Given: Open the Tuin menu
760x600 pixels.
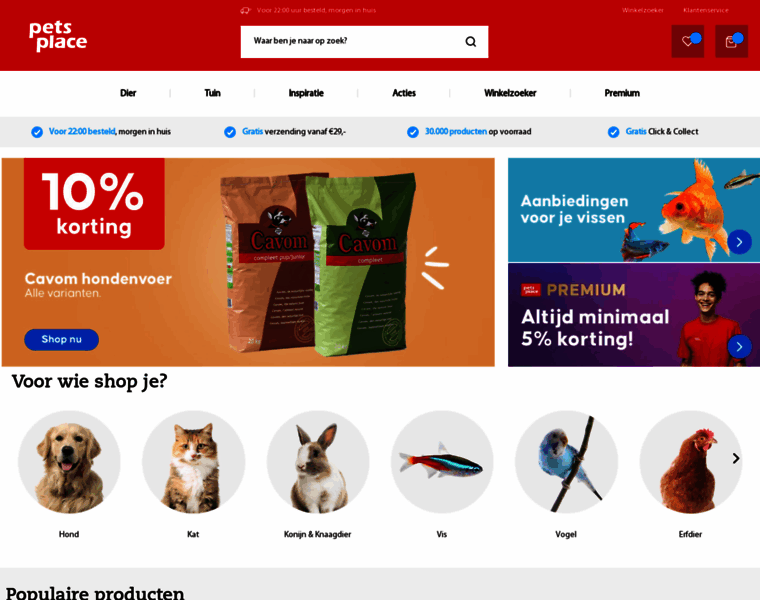Looking at the screenshot, I should (212, 93).
